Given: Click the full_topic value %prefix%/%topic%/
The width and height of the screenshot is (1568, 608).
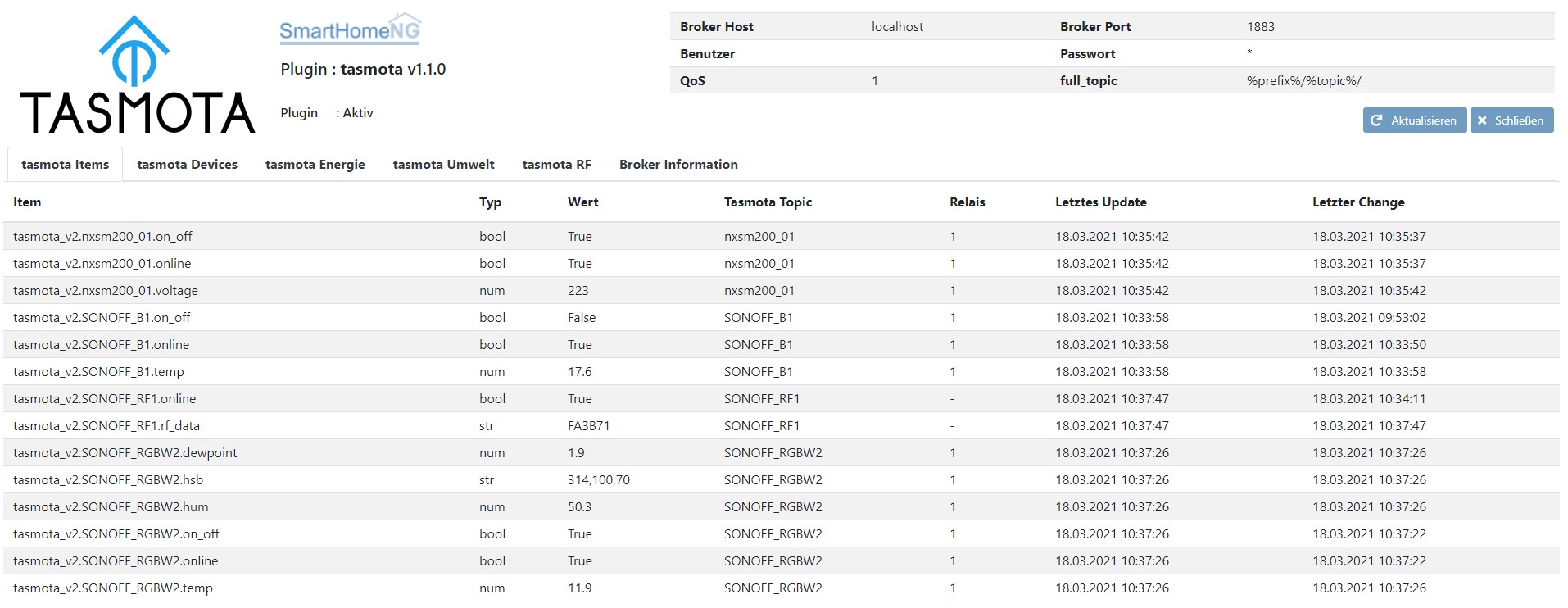Looking at the screenshot, I should [1304, 81].
